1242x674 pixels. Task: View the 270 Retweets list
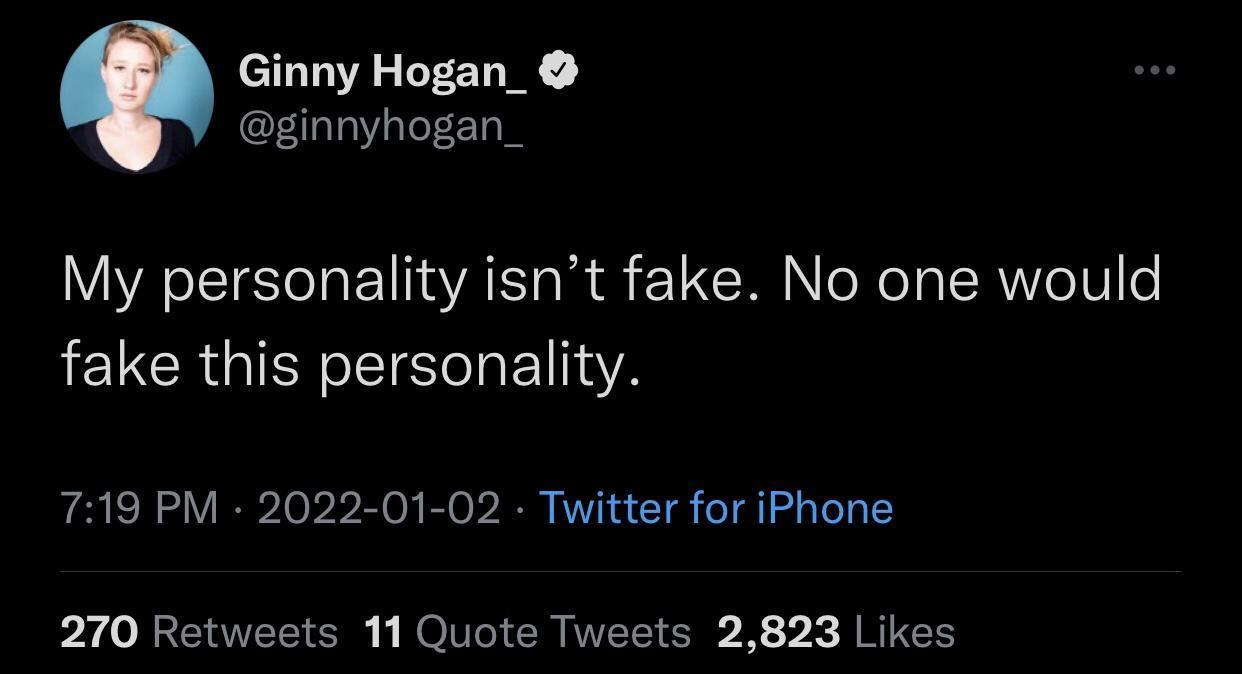pos(199,632)
